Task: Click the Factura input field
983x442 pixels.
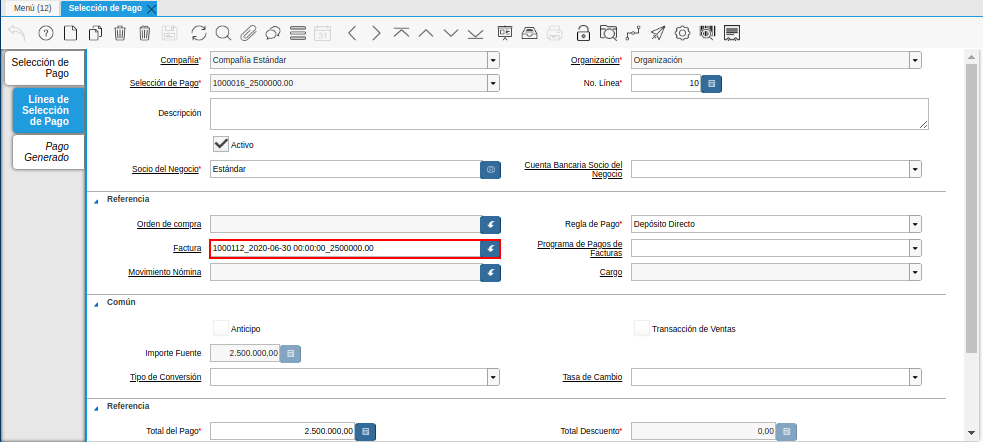Action: point(345,248)
